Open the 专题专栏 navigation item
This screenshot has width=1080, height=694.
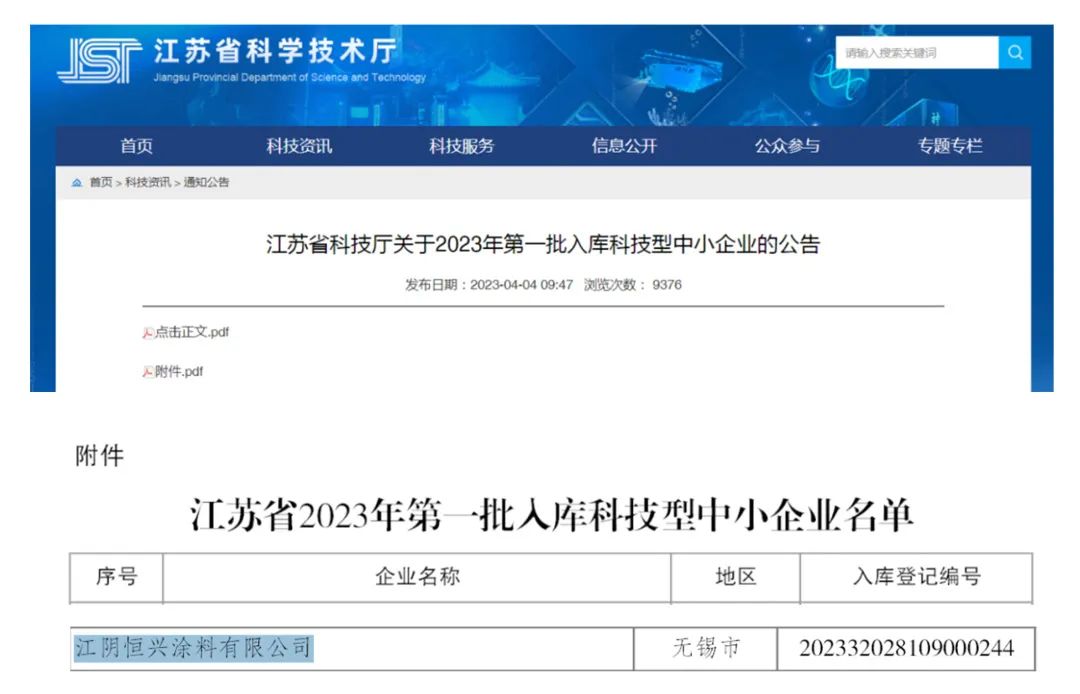(950, 146)
